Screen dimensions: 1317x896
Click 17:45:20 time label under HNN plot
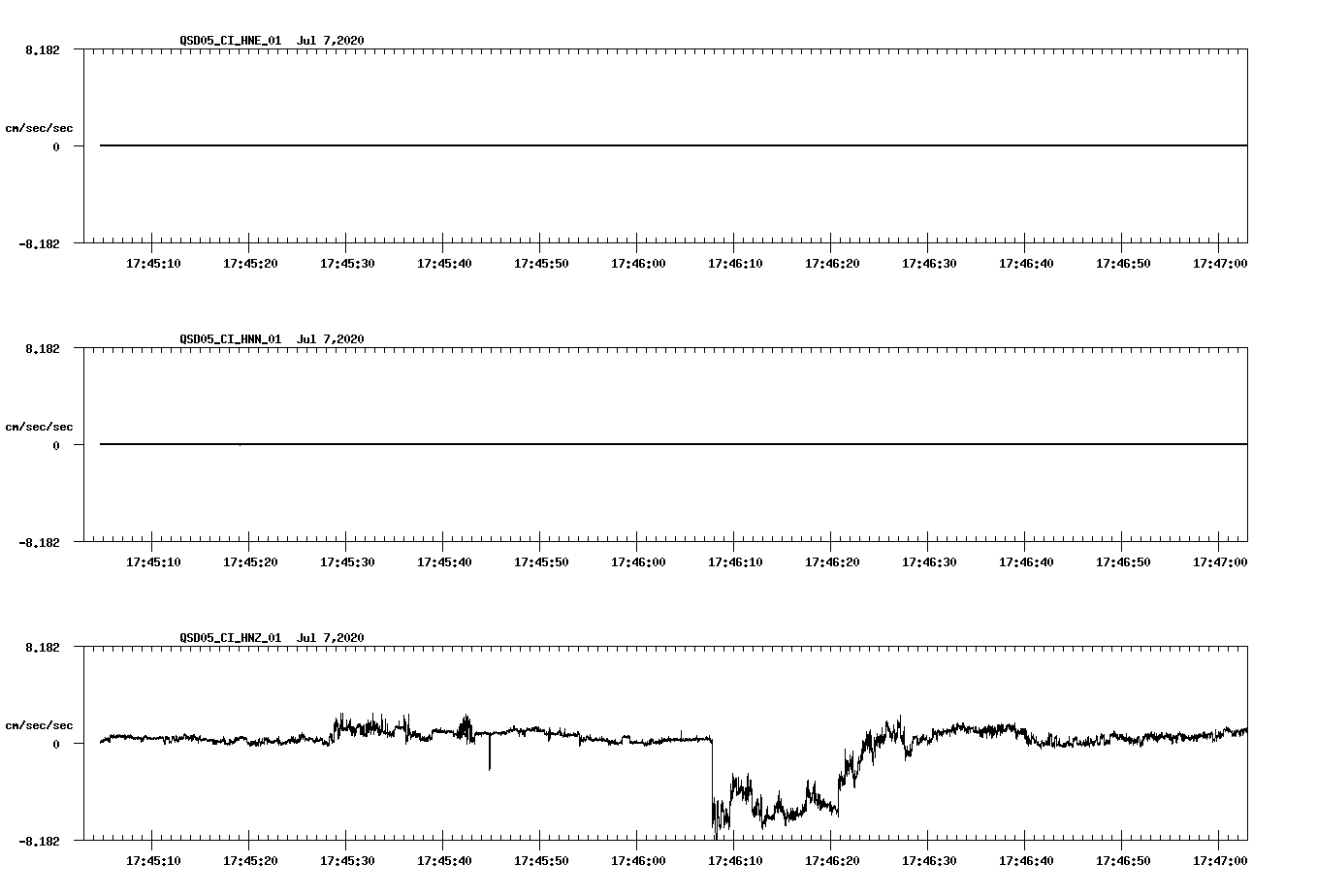(x=250, y=562)
